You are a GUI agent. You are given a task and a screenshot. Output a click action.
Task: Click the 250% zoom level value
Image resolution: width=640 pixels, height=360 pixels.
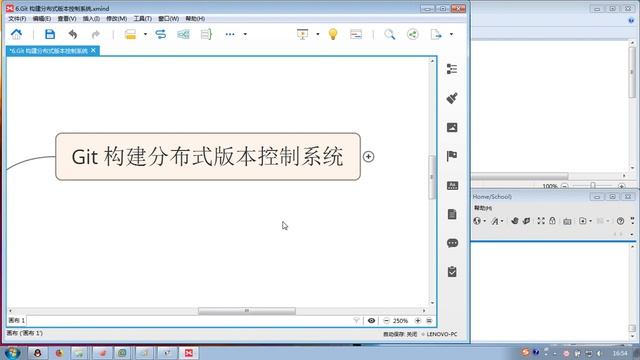[400, 321]
